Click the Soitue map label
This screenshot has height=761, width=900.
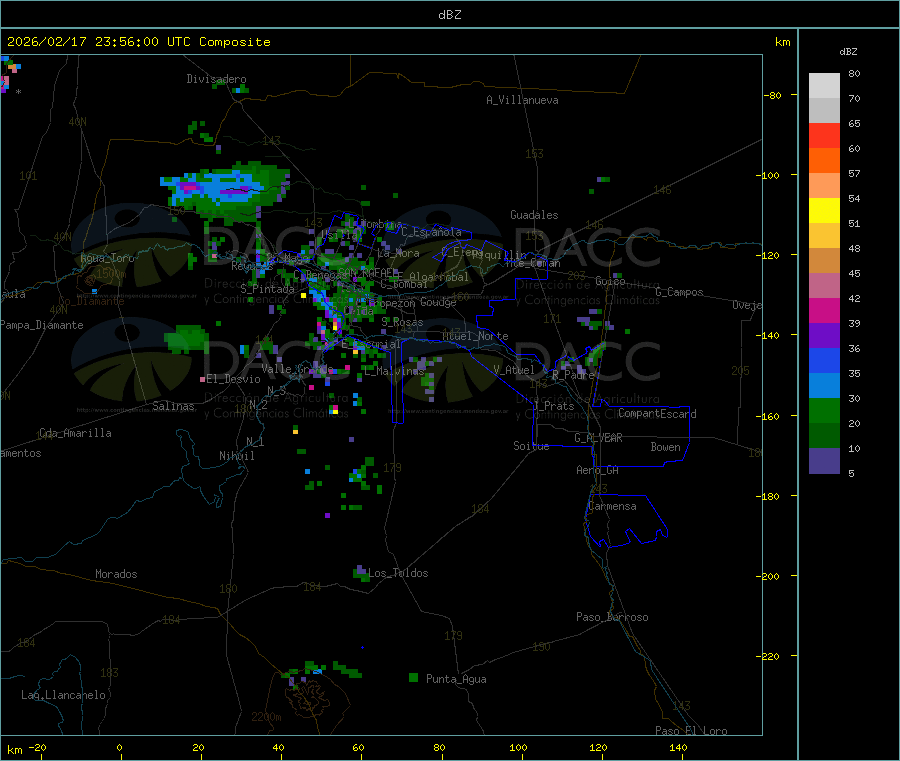tap(532, 446)
